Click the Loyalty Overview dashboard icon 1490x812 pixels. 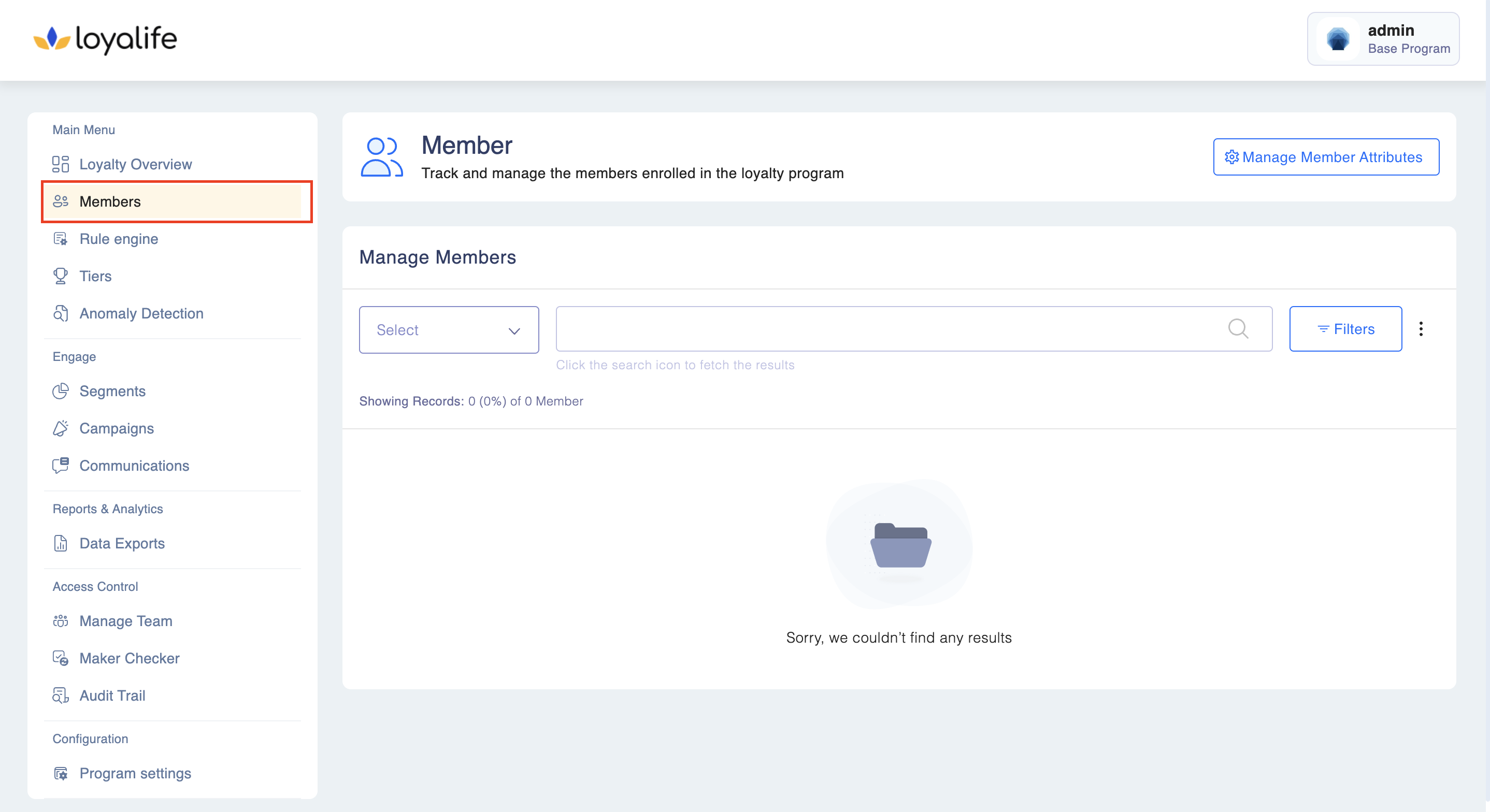coord(60,164)
